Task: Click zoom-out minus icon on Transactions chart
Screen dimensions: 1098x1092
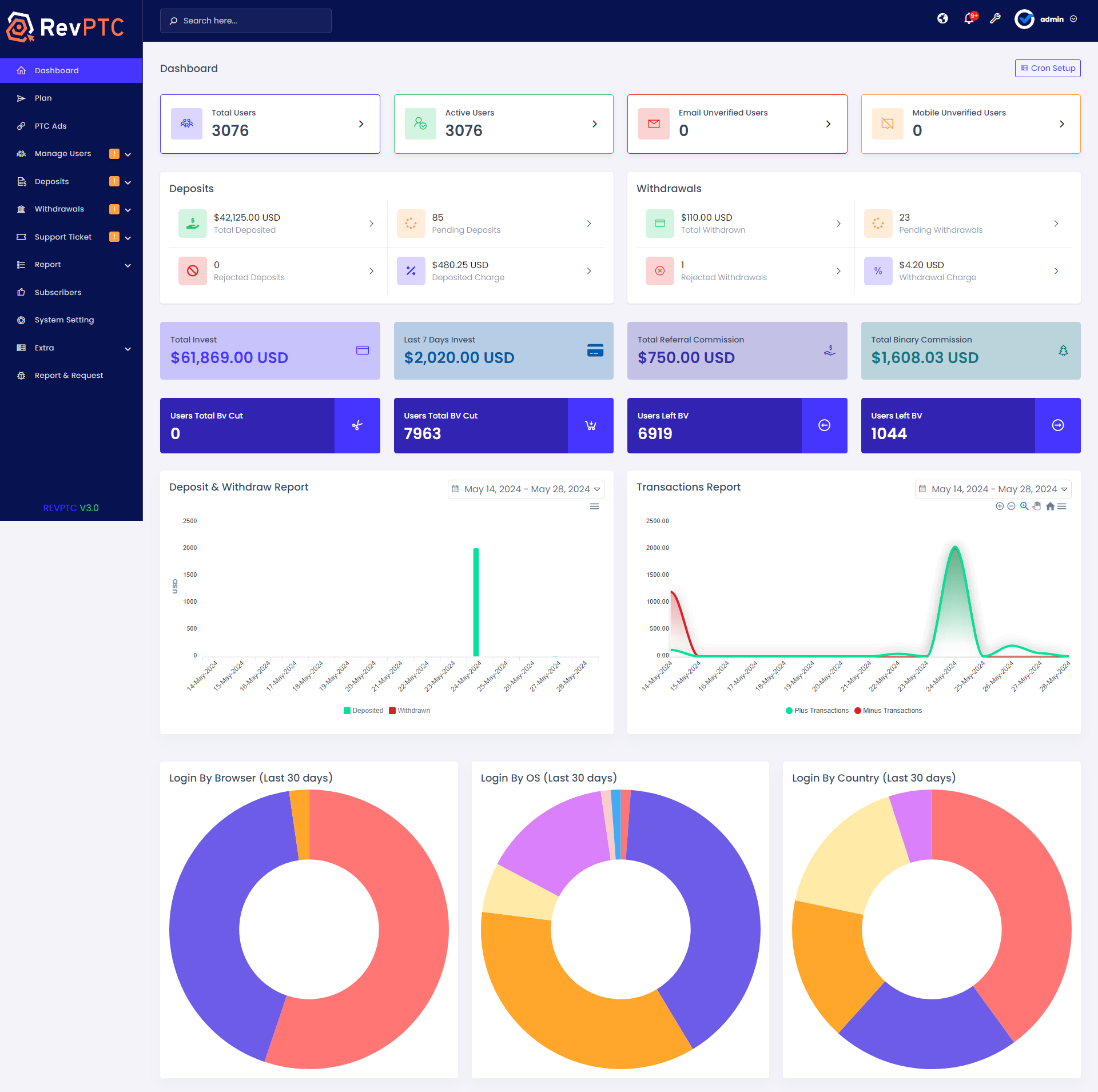Action: (x=1011, y=506)
